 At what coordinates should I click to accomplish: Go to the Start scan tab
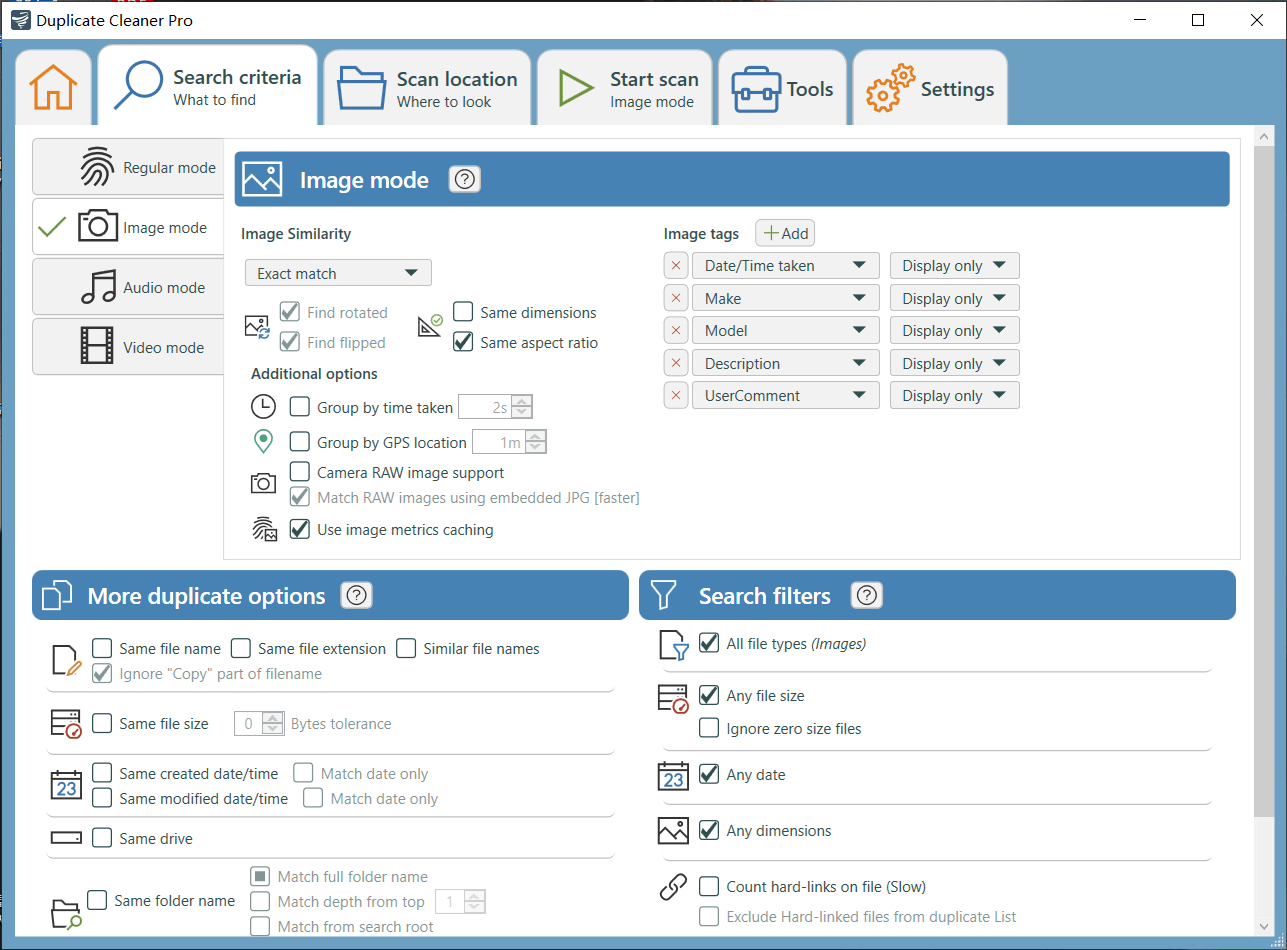tap(628, 88)
